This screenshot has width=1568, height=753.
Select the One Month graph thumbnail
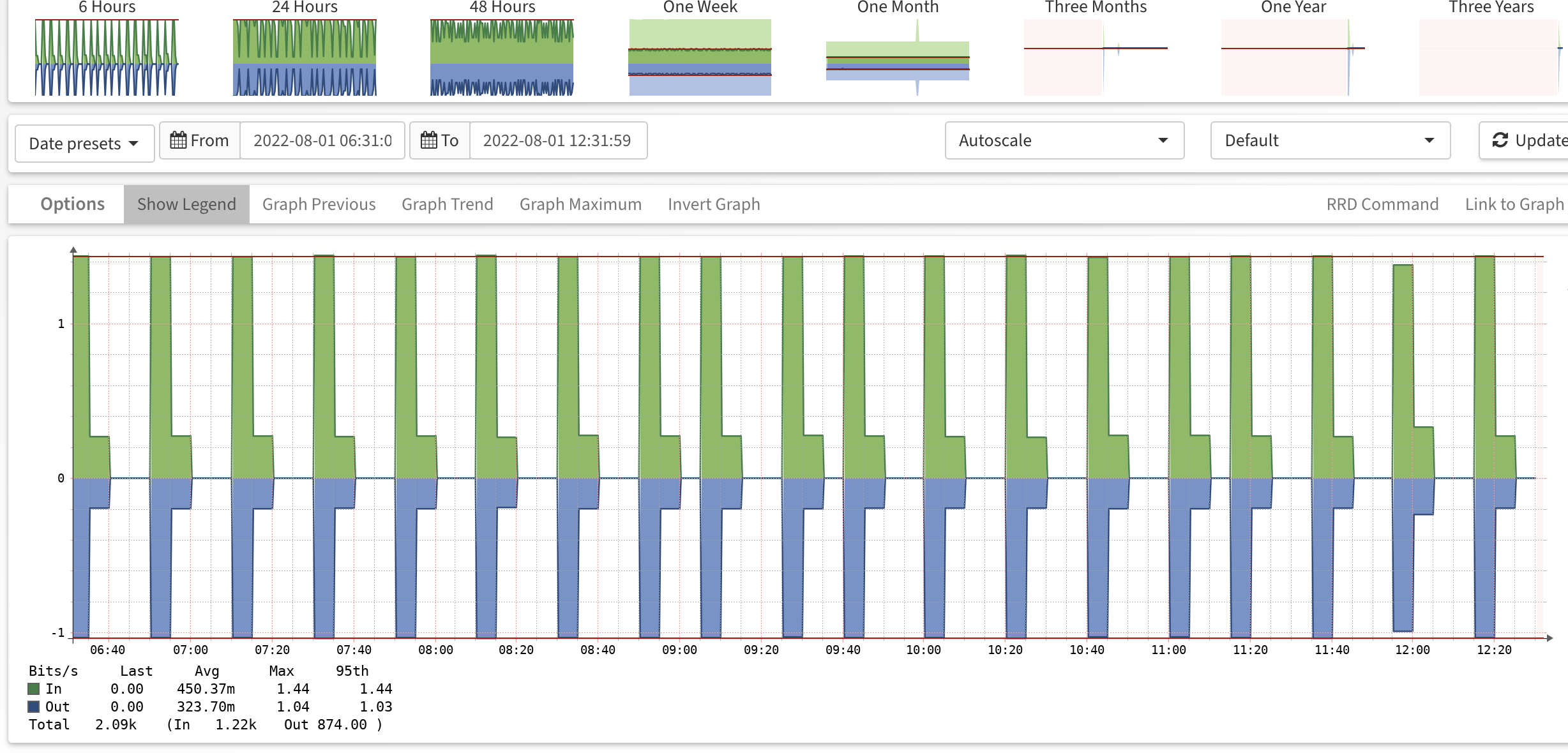(897, 57)
